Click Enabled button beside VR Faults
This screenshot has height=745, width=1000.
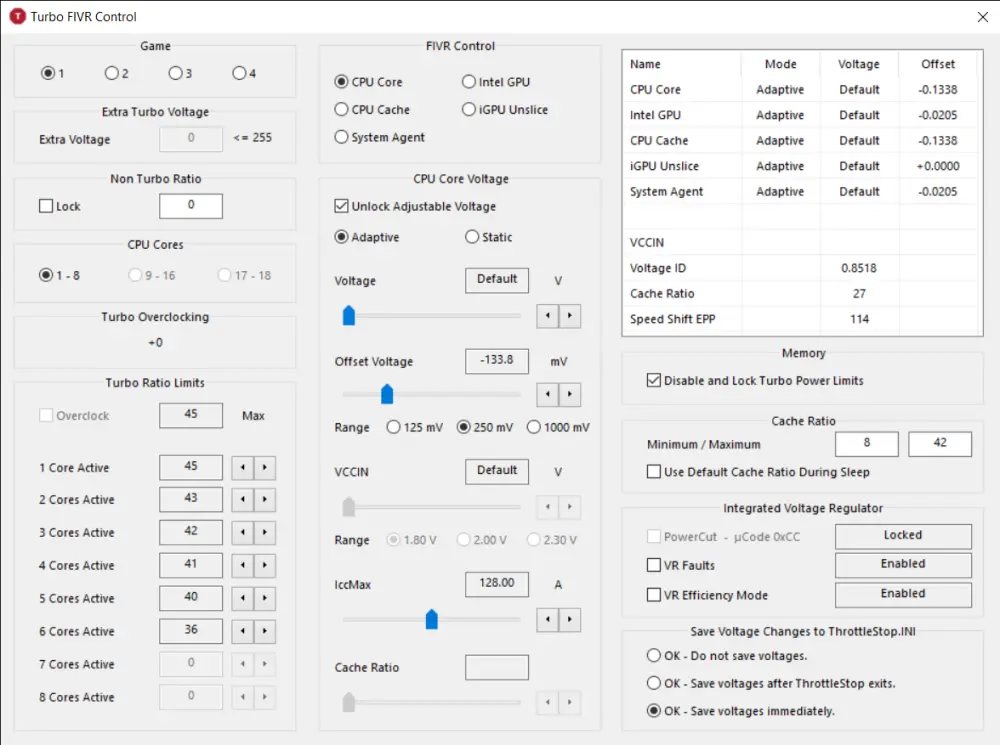pyautogui.click(x=903, y=564)
